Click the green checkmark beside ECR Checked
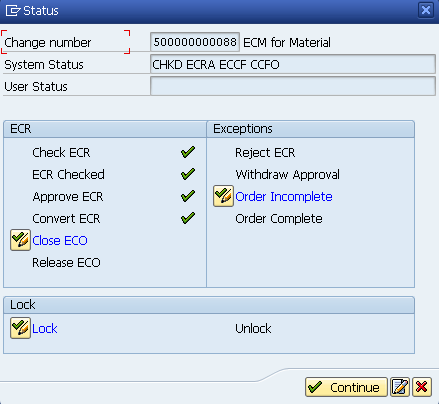The image size is (439, 404). [x=188, y=174]
